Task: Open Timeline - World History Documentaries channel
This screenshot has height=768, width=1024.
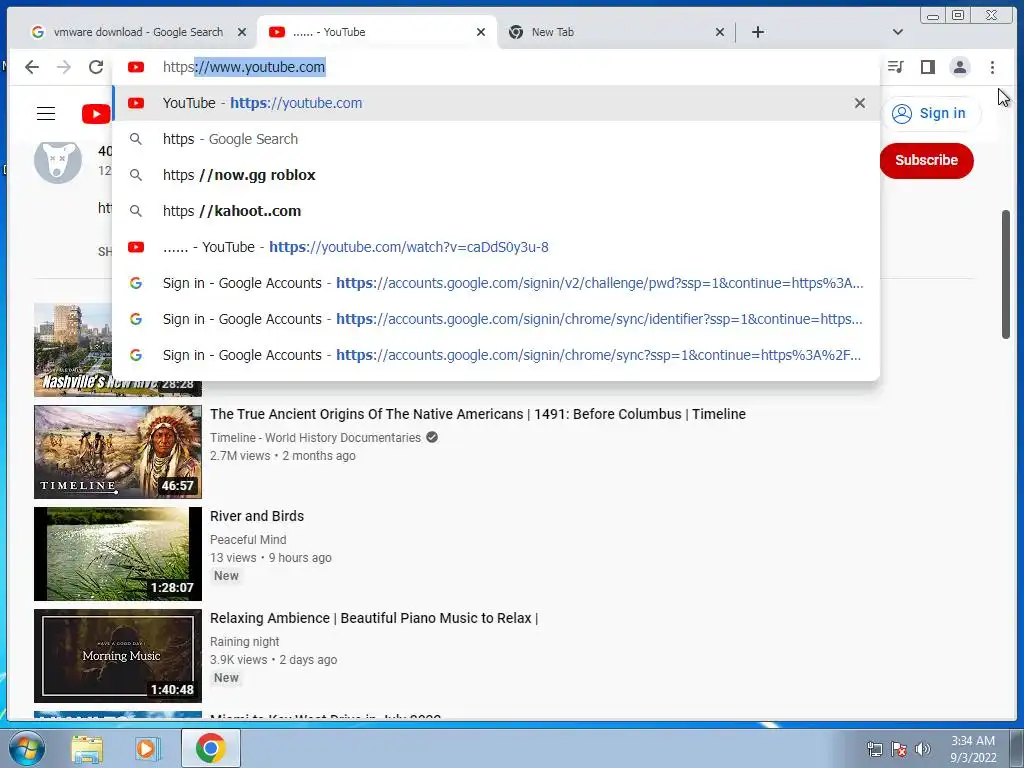Action: 315,438
